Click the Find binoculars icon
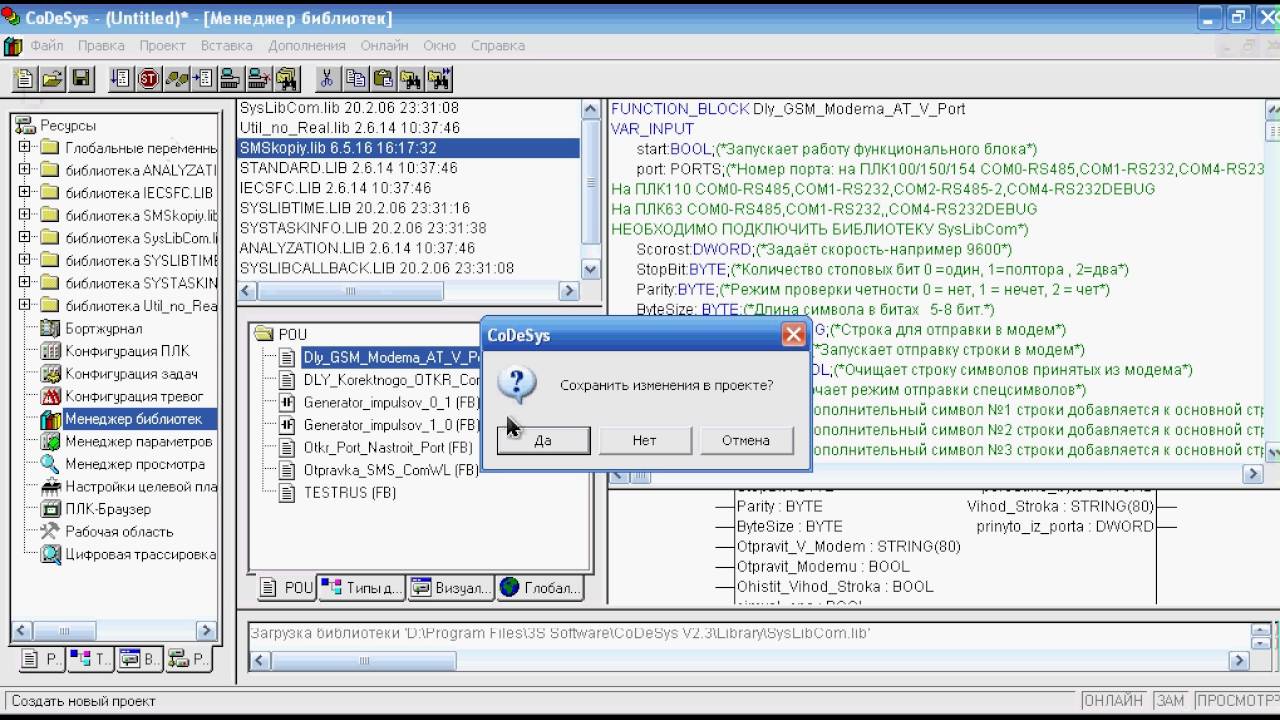 tap(411, 78)
